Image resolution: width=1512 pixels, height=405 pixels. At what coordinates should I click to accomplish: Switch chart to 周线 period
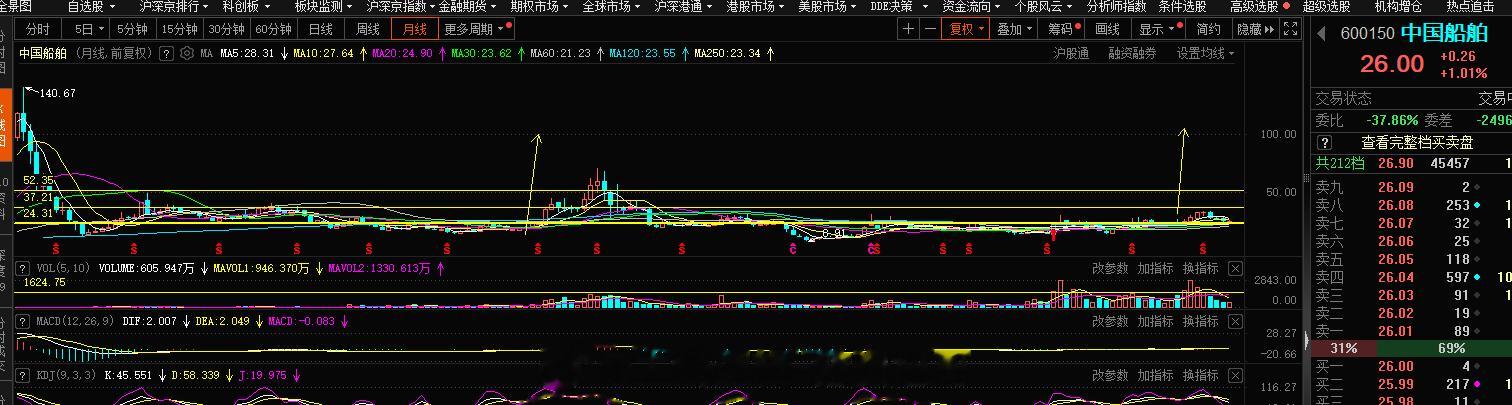point(368,29)
